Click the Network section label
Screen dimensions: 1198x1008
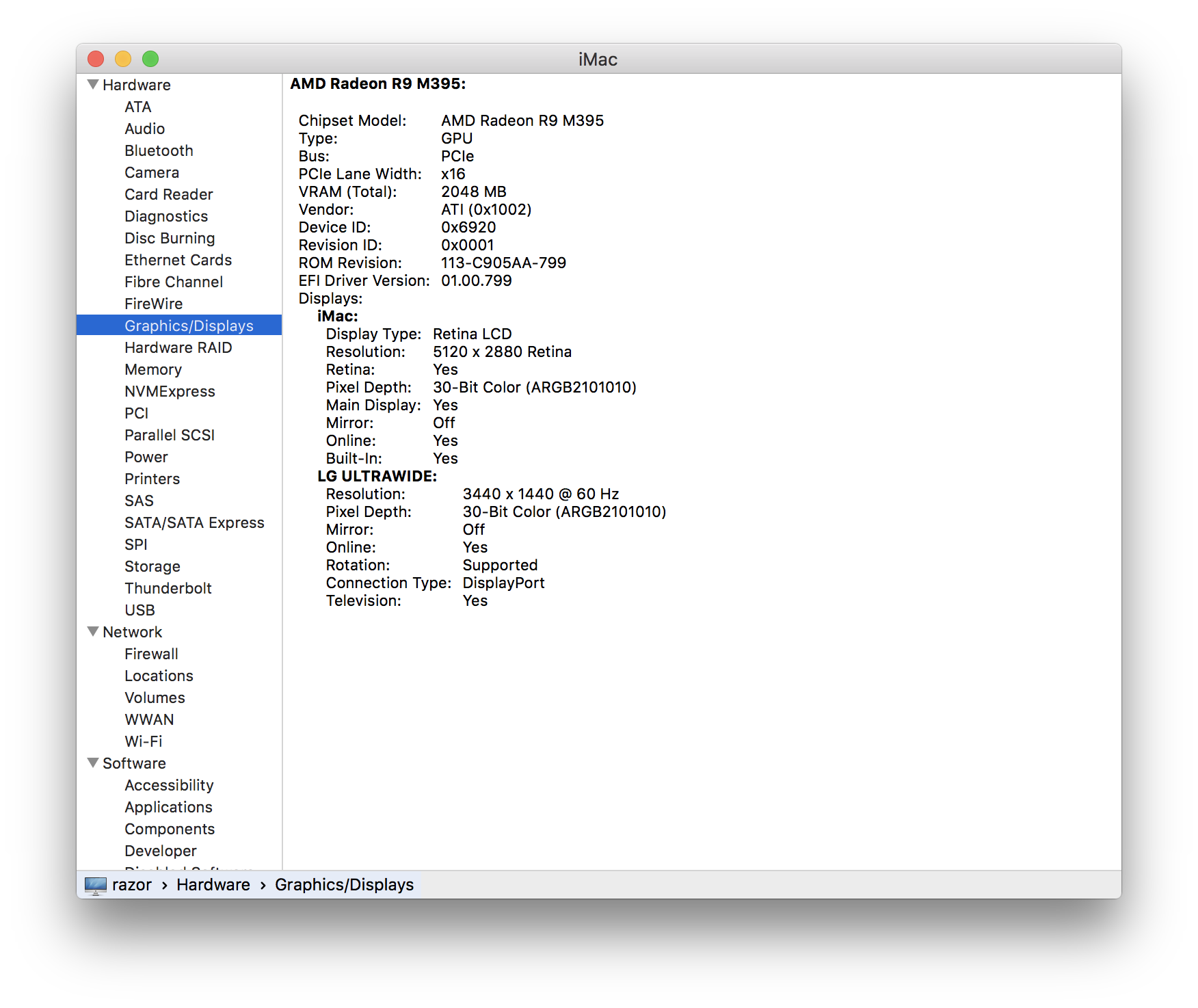point(133,632)
